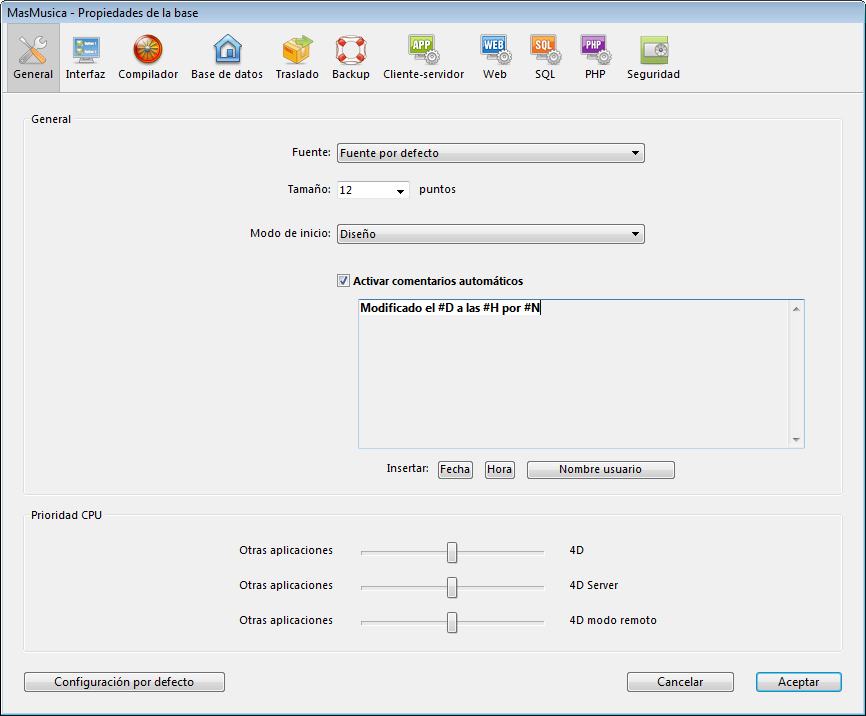This screenshot has width=866, height=716.
Task: Open the Interfaz settings page icon
Action: (85, 50)
